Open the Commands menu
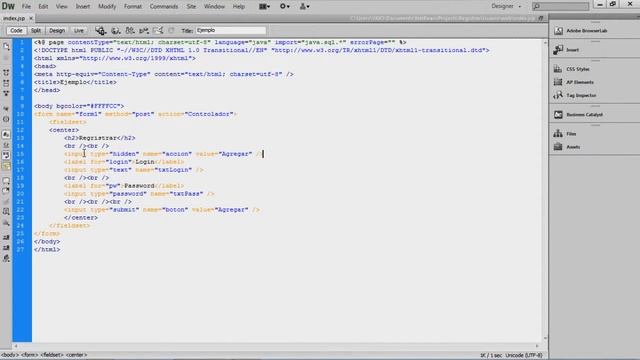The height and width of the screenshot is (360, 640). [x=164, y=7]
